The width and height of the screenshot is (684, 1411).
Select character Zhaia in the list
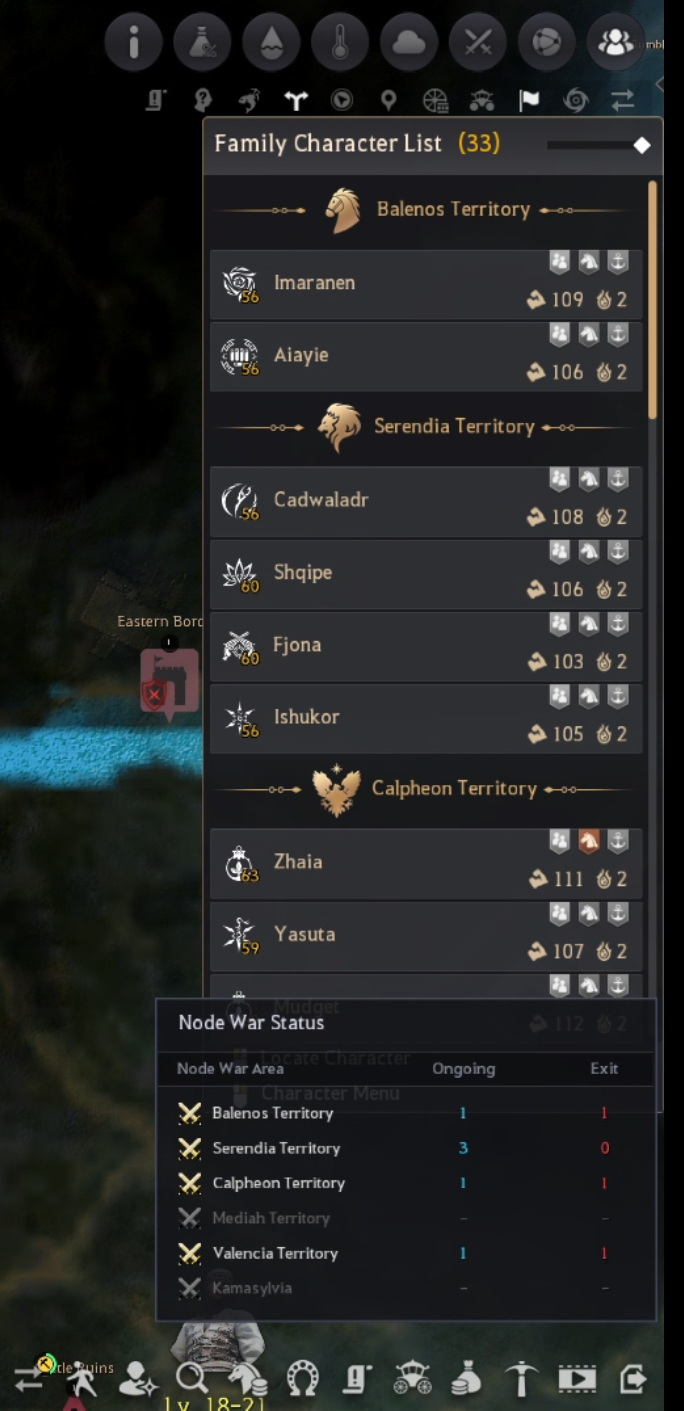pyautogui.click(x=427, y=863)
